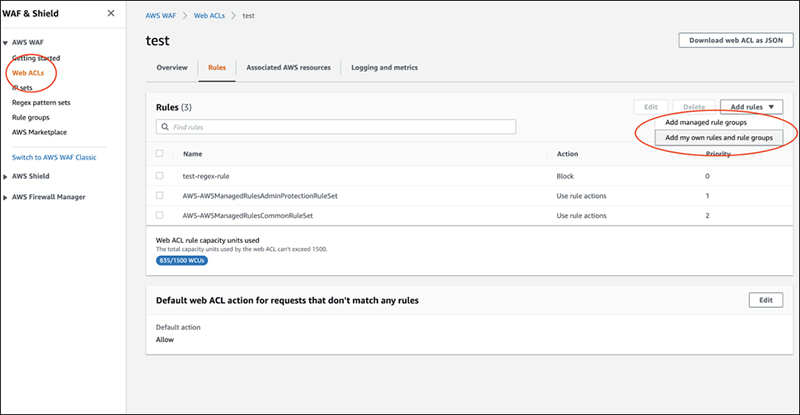Choose Add managed rule groups

pyautogui.click(x=706, y=122)
